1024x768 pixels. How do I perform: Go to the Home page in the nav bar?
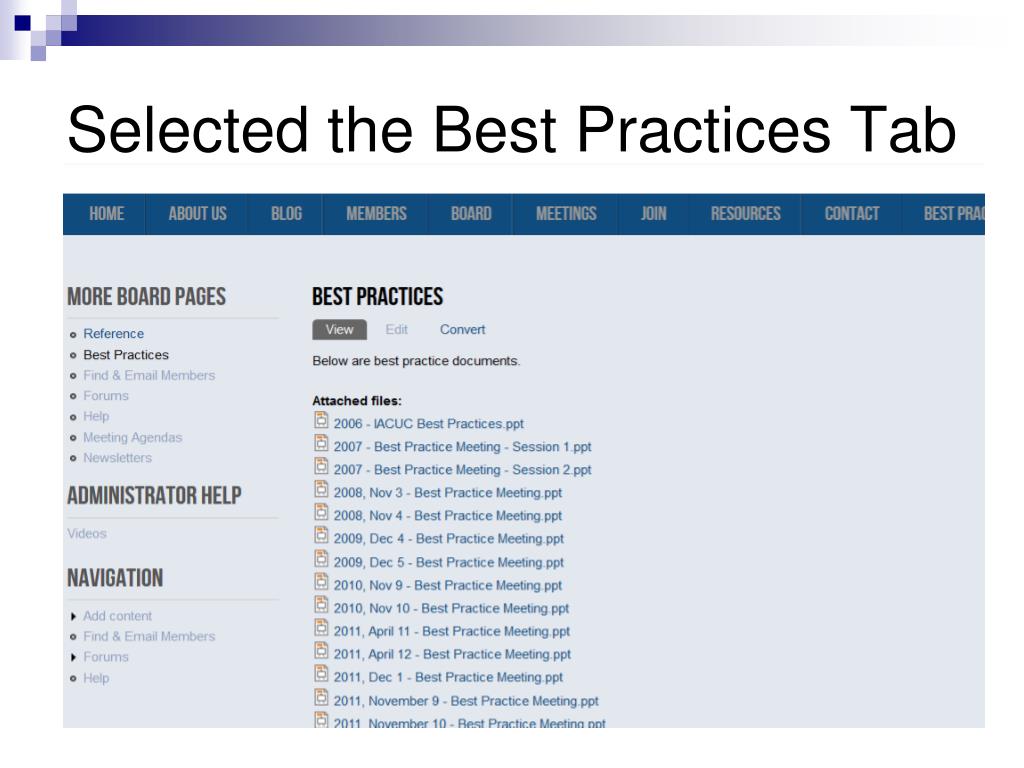(x=106, y=214)
